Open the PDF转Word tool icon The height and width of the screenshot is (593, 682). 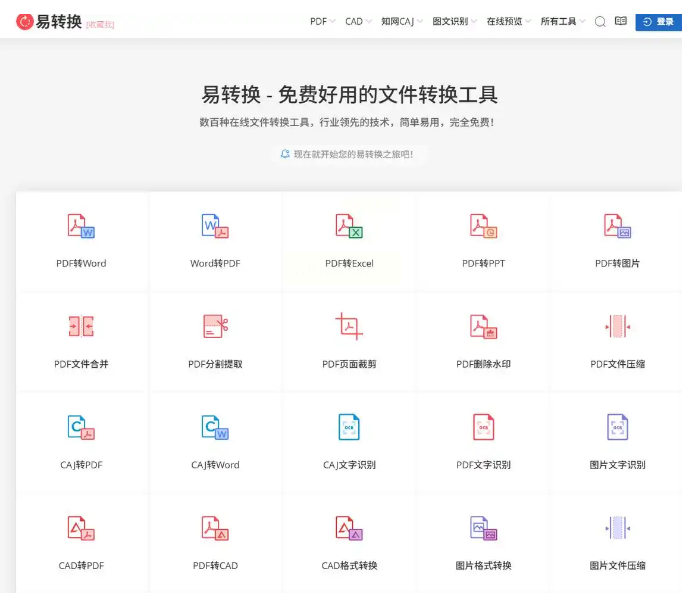point(81,226)
